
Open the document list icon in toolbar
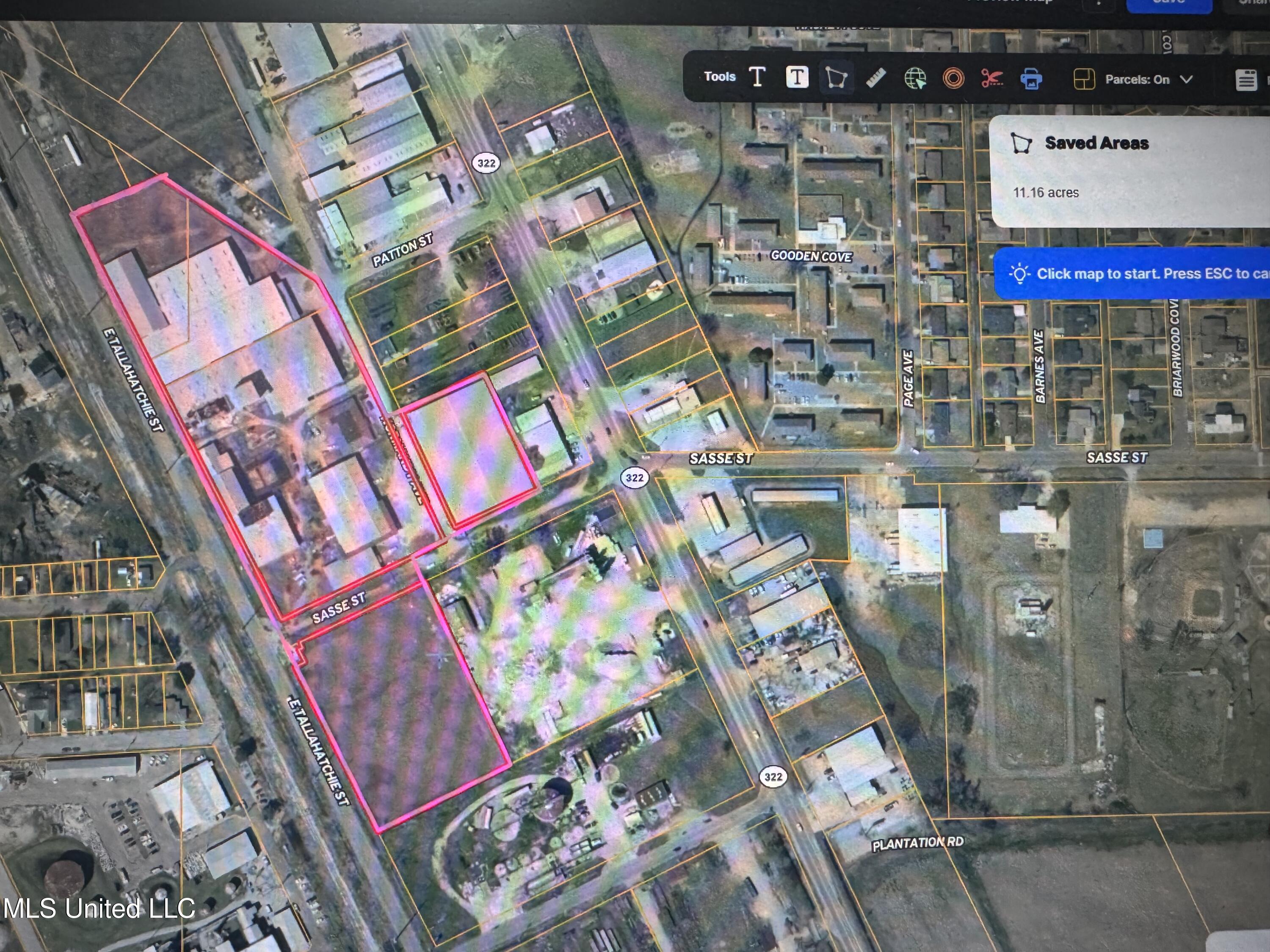tap(1246, 80)
